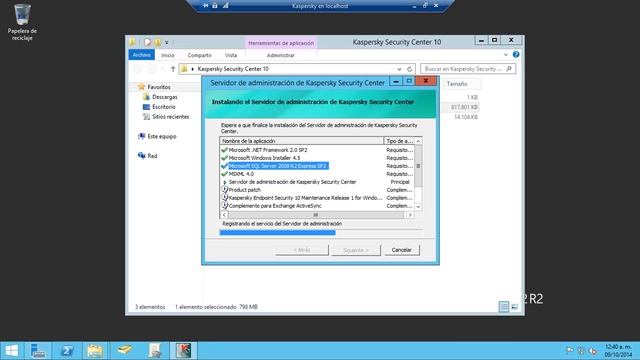Click the Kaspersky Security Center 10 address path
This screenshot has height=360, width=640.
[x=233, y=69]
